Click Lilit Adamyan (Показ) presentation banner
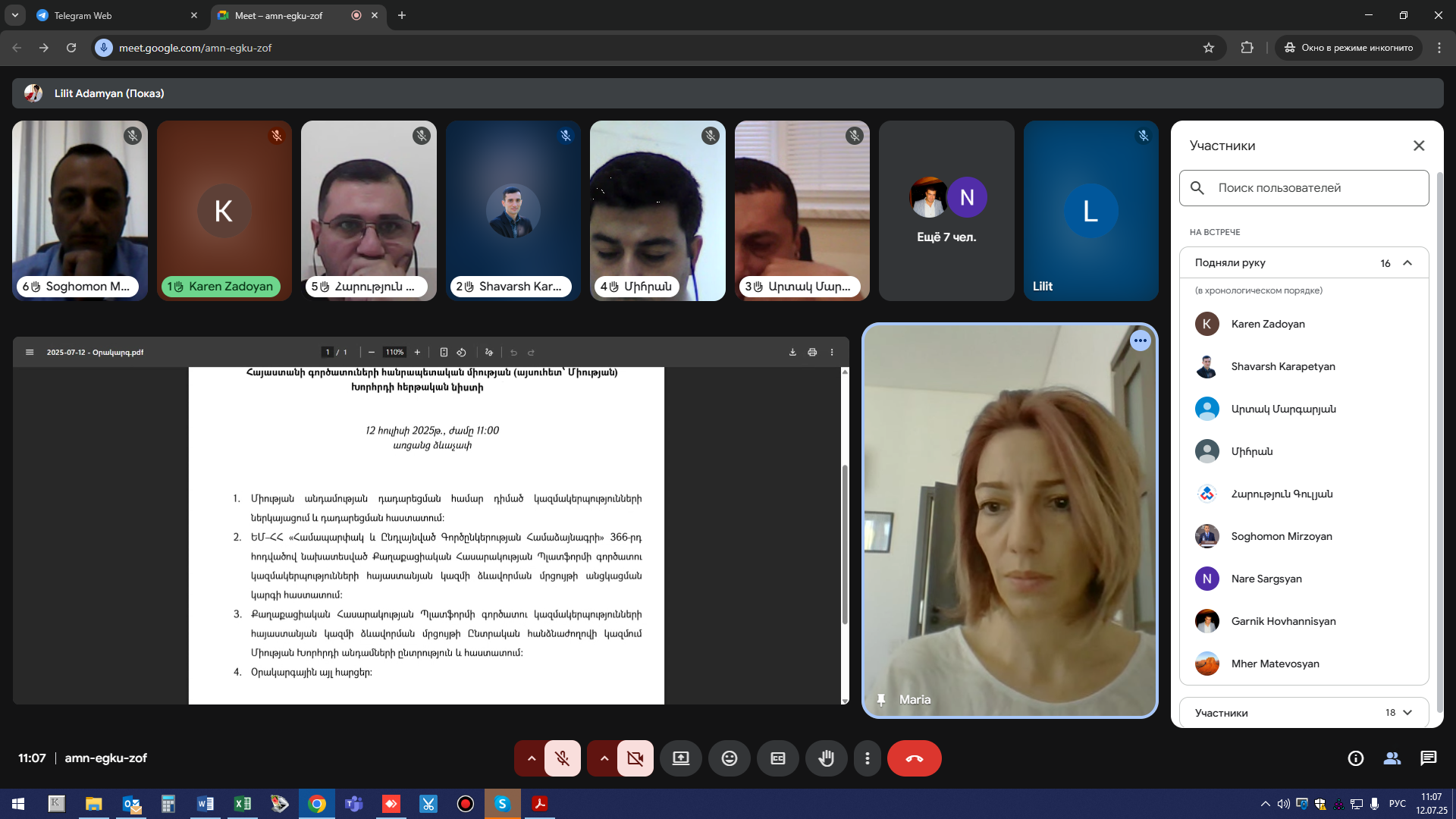 [x=728, y=93]
